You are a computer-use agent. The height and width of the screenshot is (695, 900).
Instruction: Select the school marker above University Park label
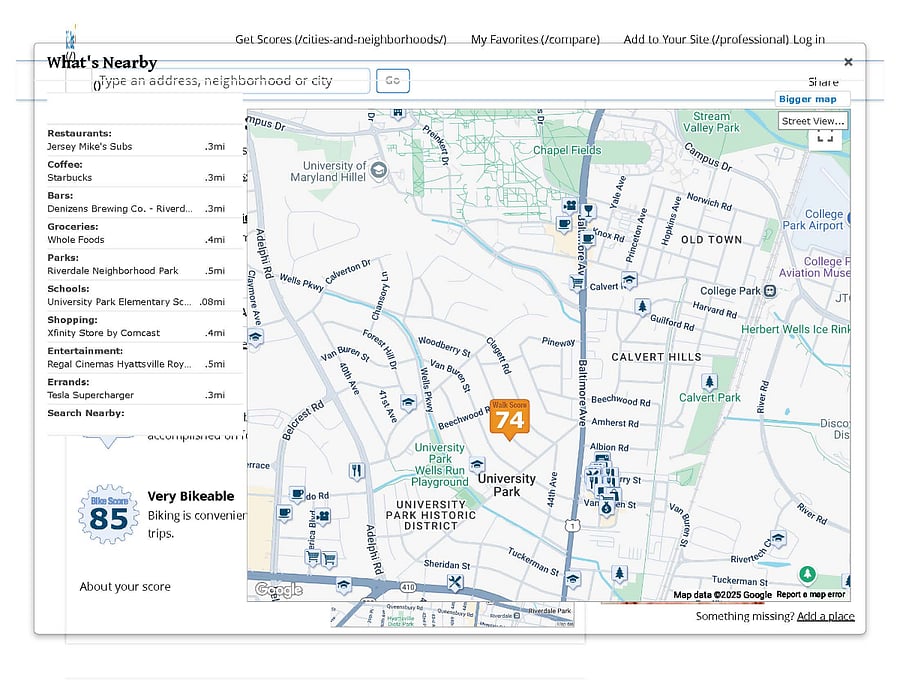477,464
